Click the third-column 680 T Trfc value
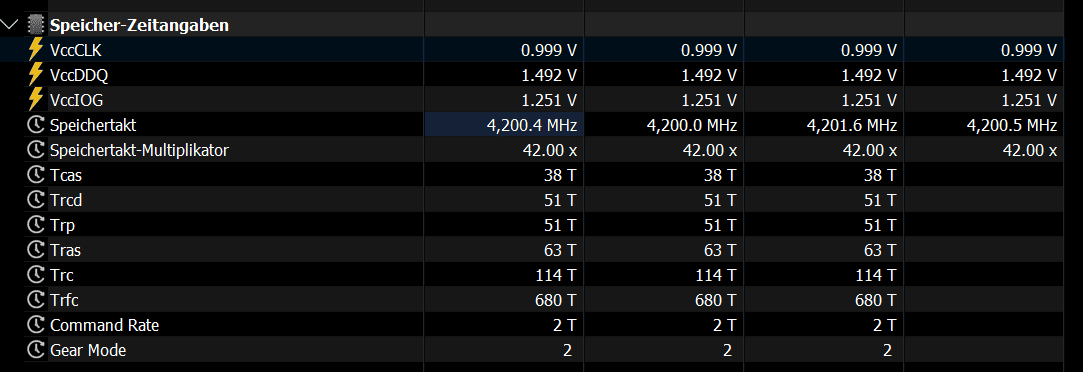Viewport: 1083px width, 372px height. (877, 300)
